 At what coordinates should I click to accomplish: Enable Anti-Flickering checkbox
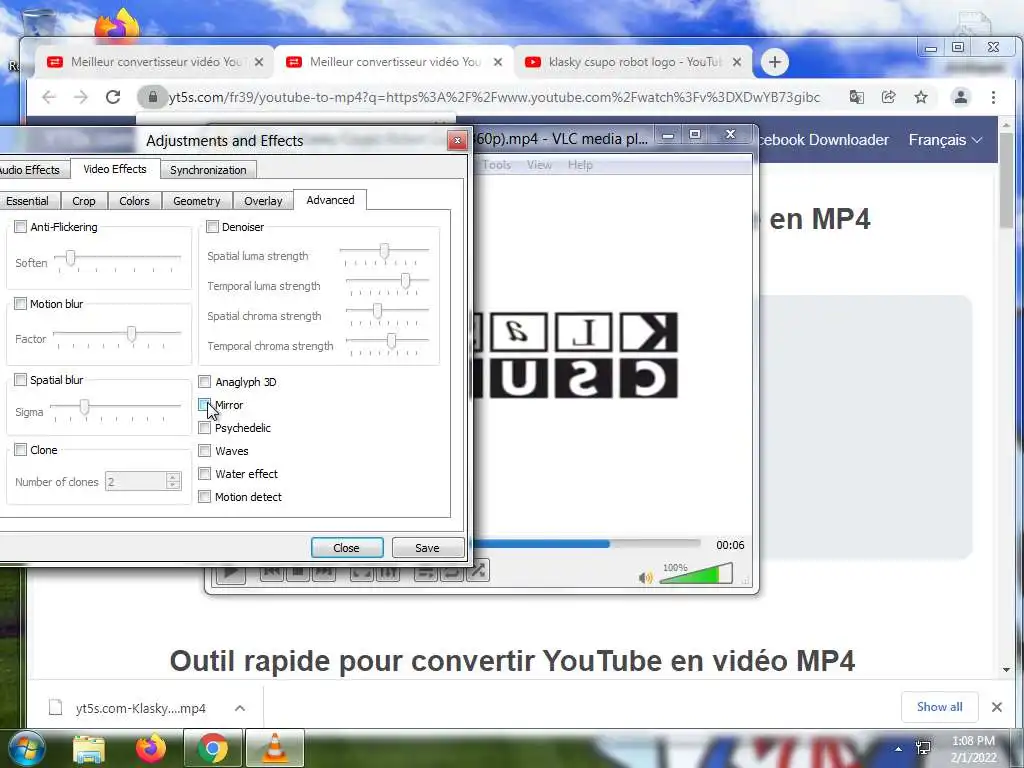(x=20, y=227)
